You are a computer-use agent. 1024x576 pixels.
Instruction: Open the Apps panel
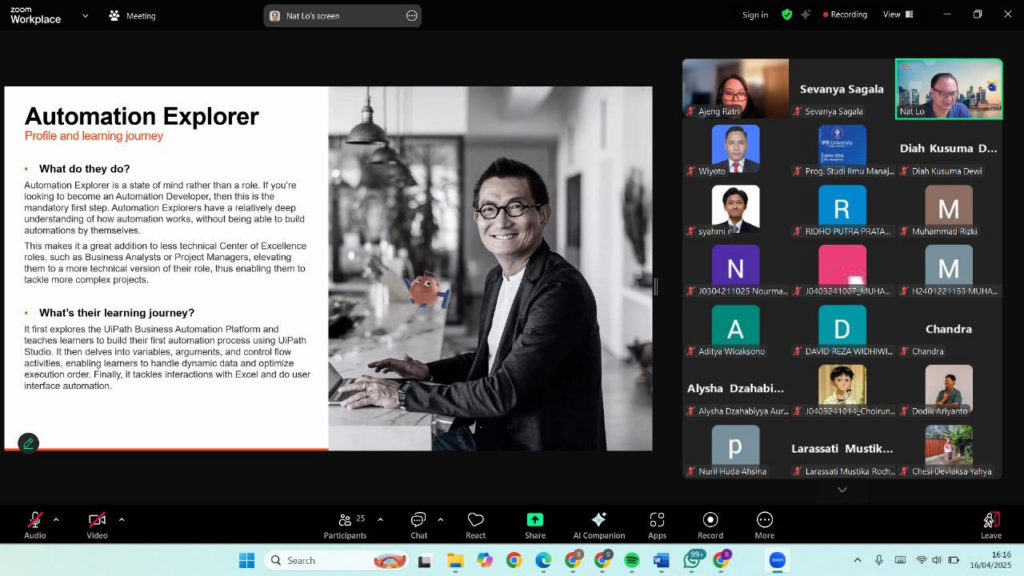(x=657, y=525)
